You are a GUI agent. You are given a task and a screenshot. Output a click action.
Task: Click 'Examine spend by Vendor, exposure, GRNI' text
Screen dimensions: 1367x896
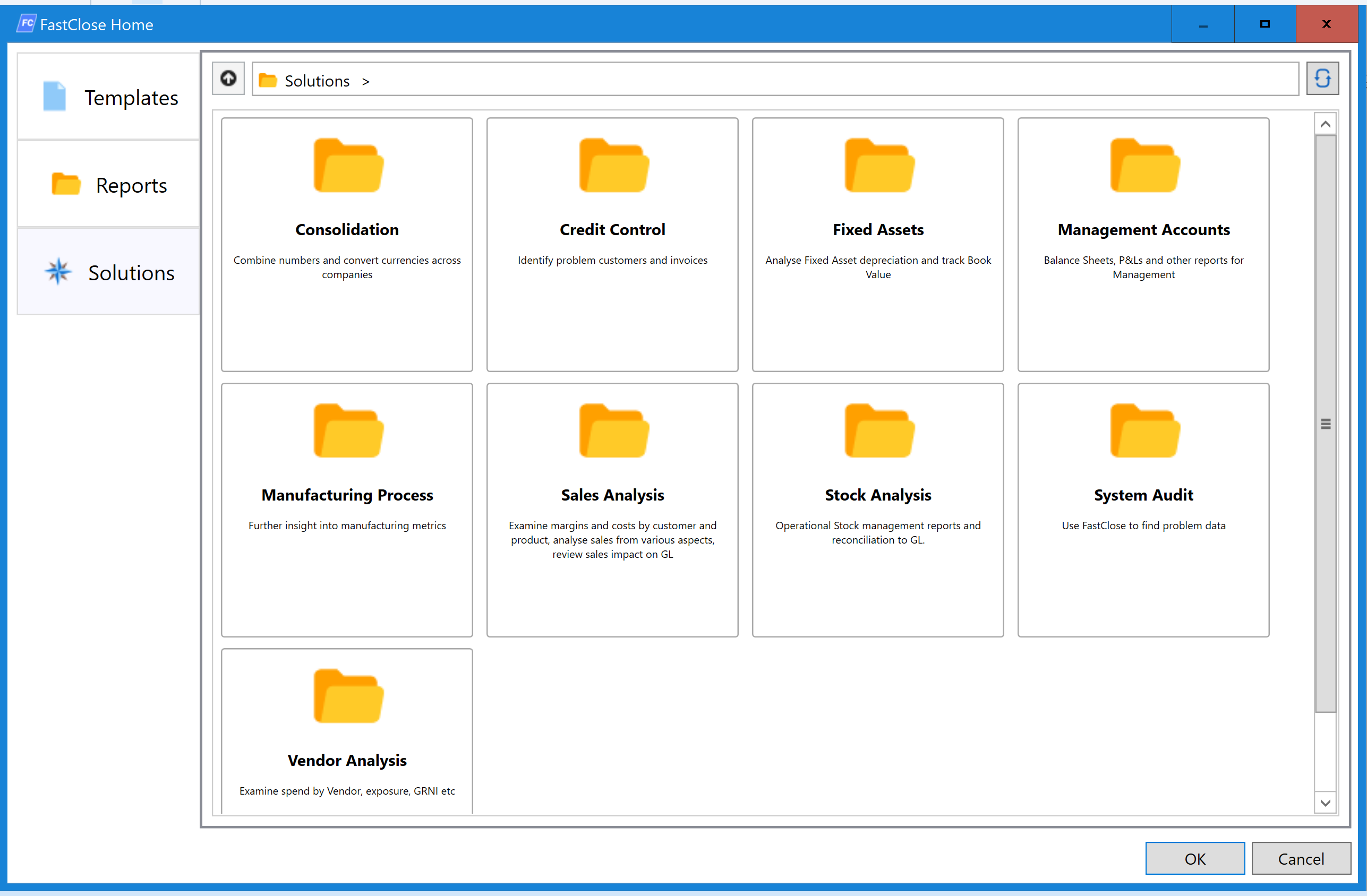pos(347,791)
